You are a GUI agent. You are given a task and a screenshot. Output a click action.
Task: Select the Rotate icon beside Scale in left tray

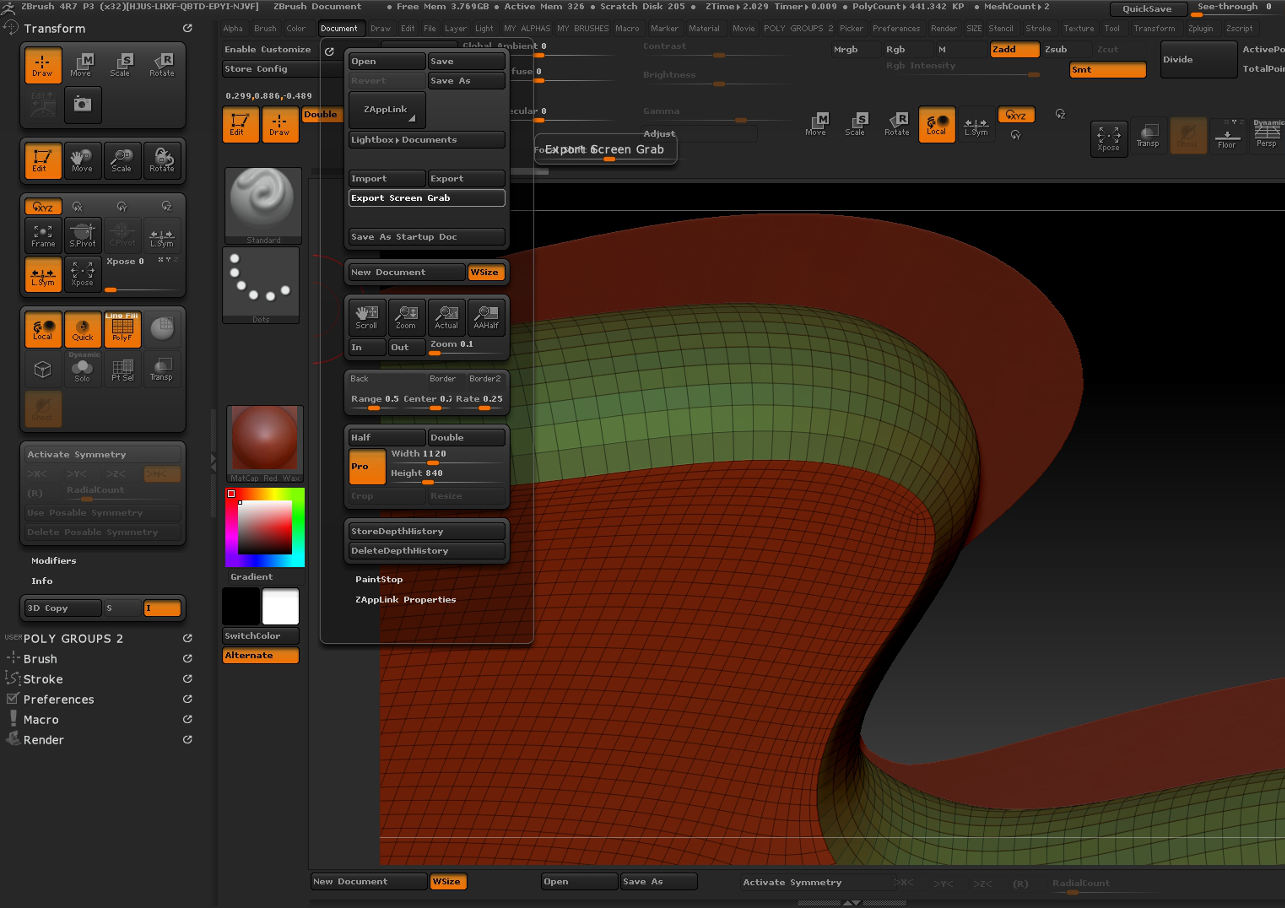(162, 160)
